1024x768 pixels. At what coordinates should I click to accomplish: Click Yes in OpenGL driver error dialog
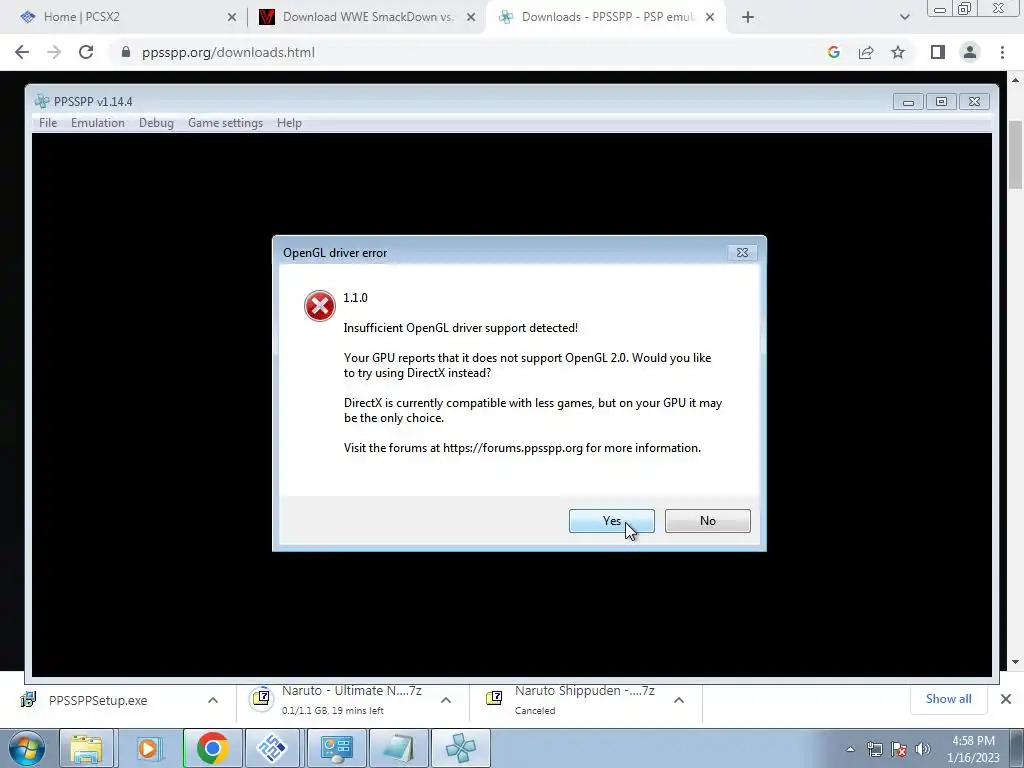click(611, 520)
